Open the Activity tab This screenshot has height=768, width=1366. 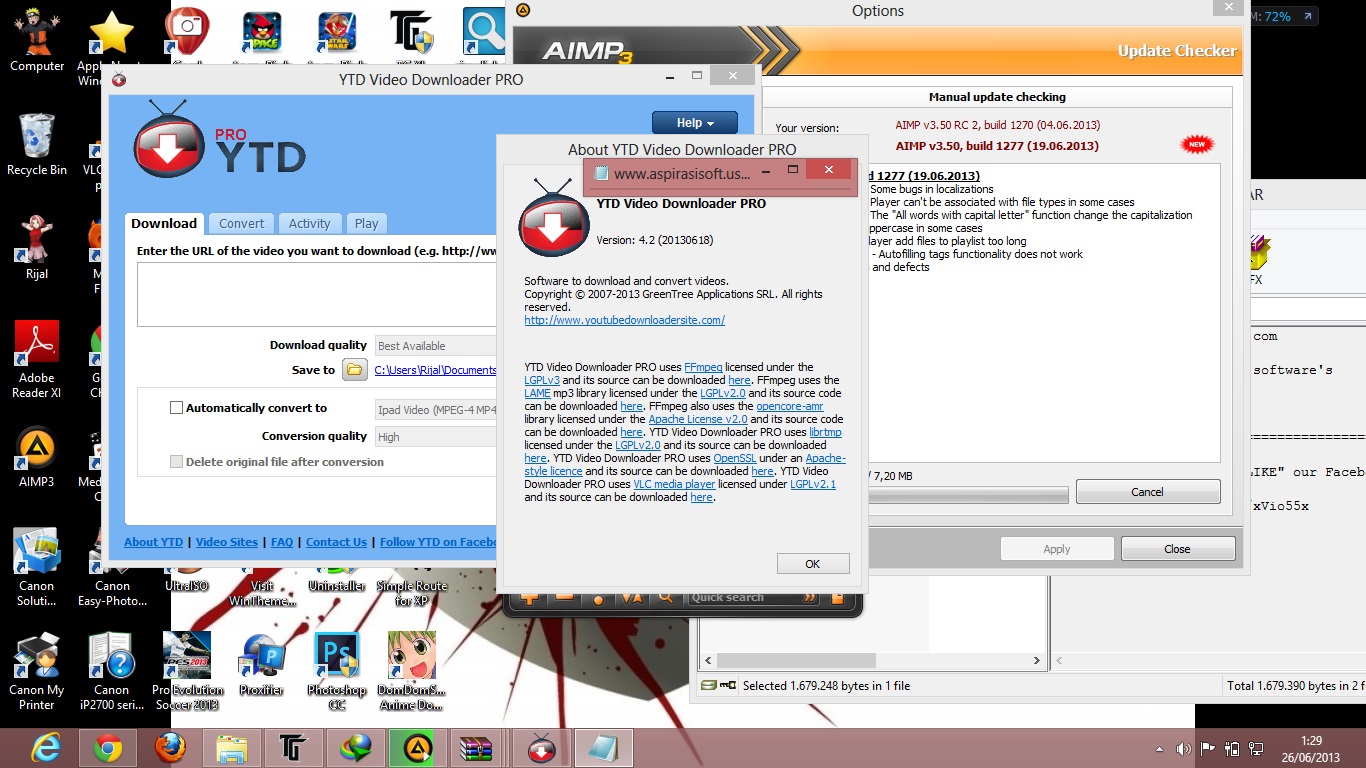point(310,223)
